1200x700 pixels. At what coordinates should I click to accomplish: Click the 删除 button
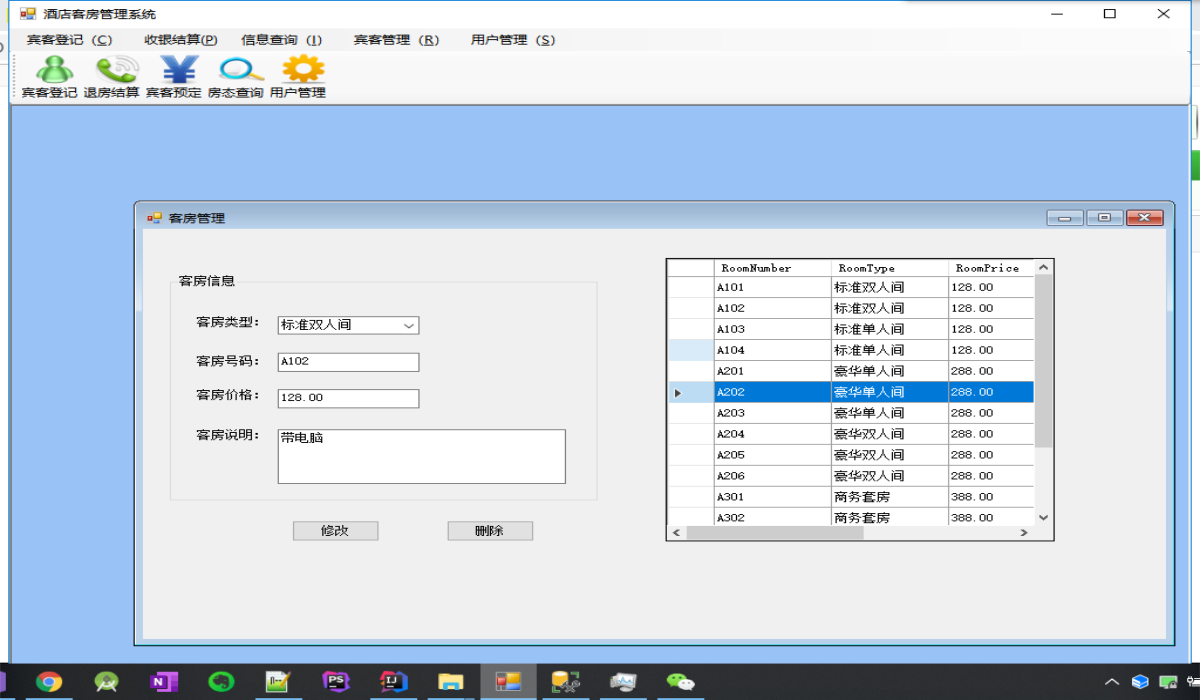[490, 531]
